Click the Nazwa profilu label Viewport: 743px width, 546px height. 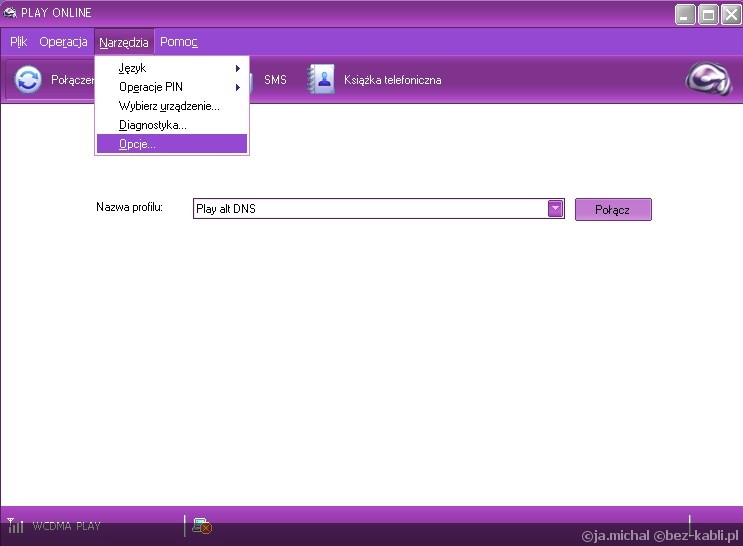pos(129,207)
